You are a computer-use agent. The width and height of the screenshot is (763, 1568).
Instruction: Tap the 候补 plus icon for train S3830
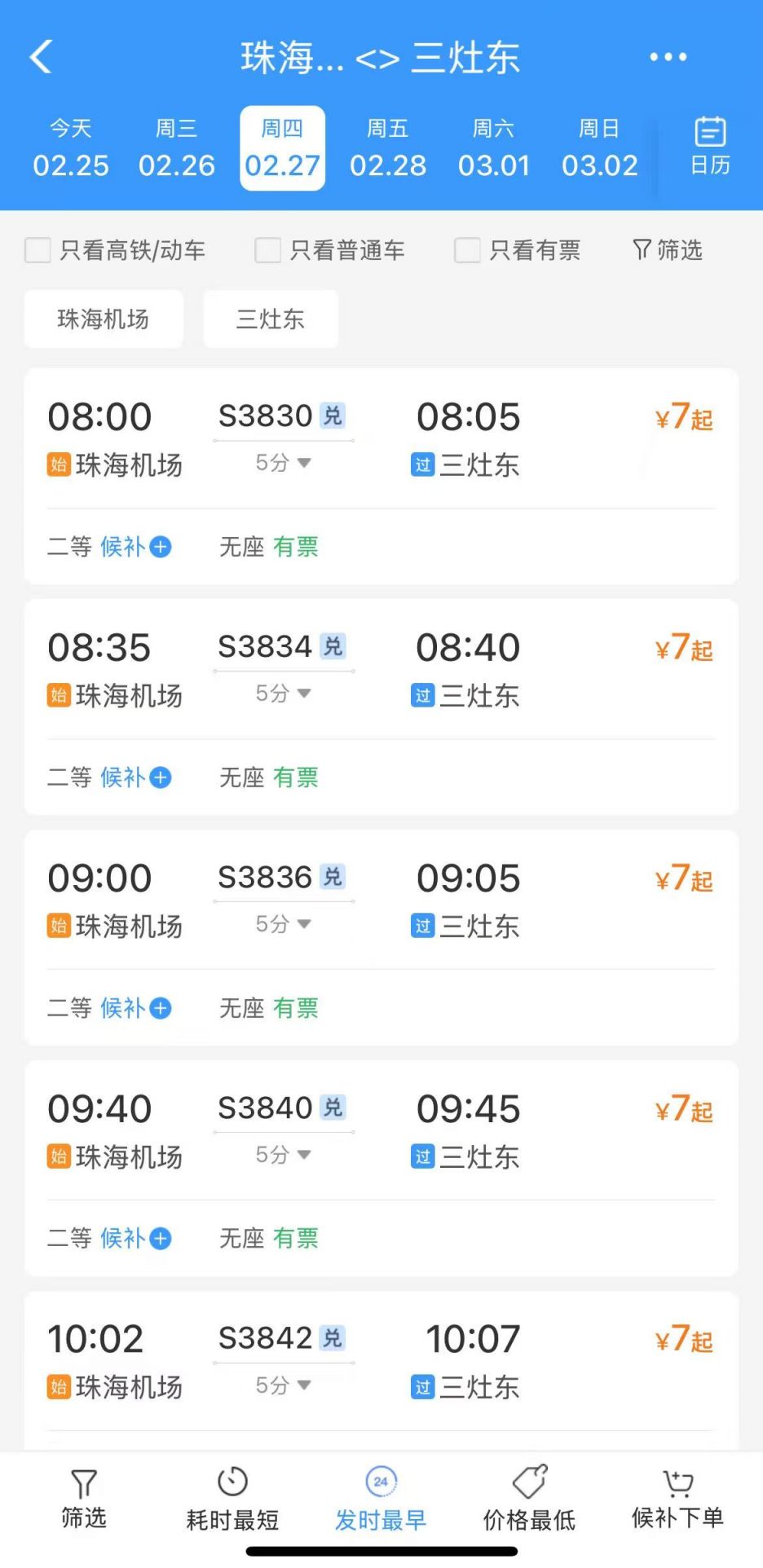click(x=161, y=547)
